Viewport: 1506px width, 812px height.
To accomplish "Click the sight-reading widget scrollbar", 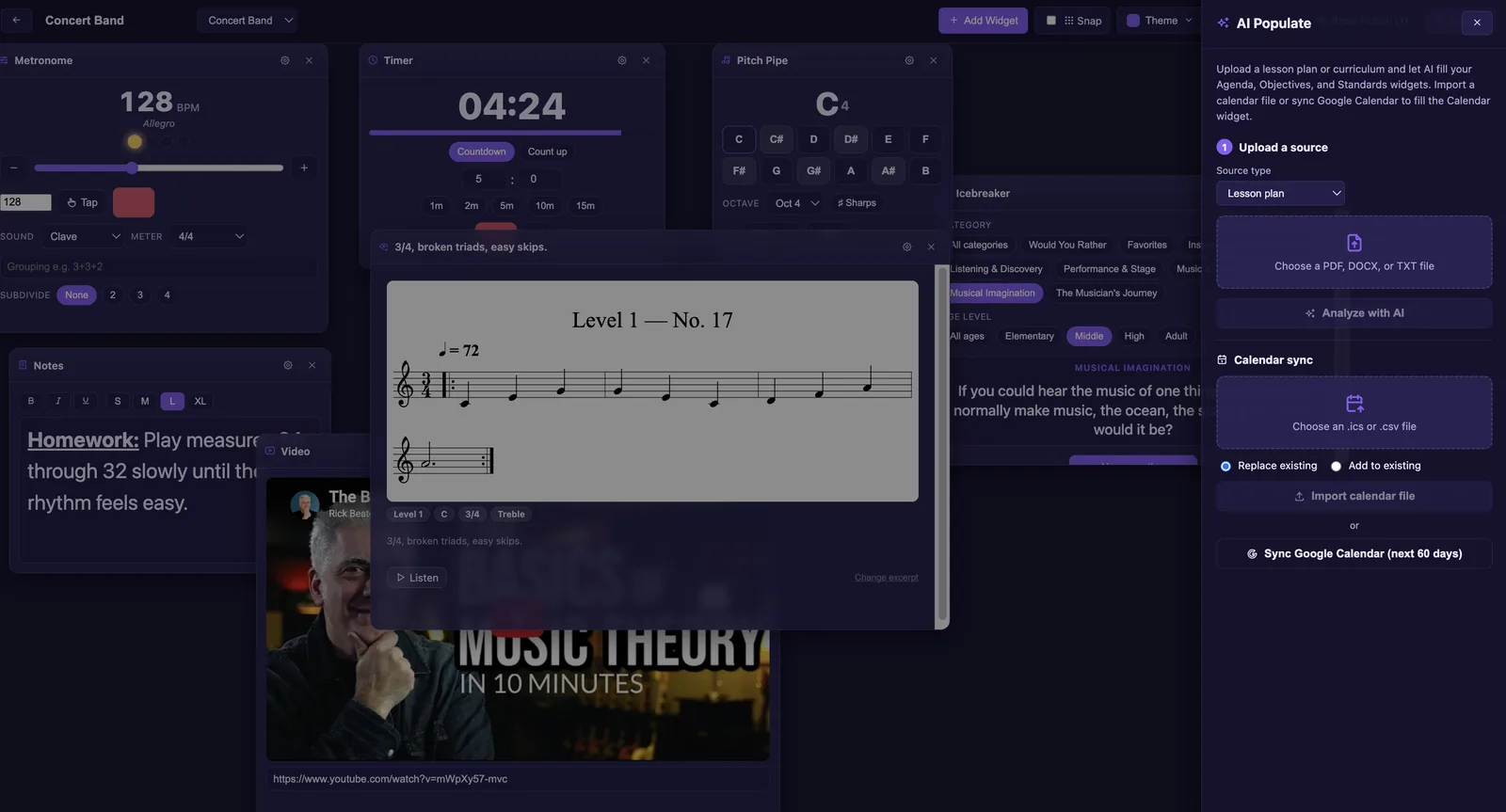I will tap(941, 444).
